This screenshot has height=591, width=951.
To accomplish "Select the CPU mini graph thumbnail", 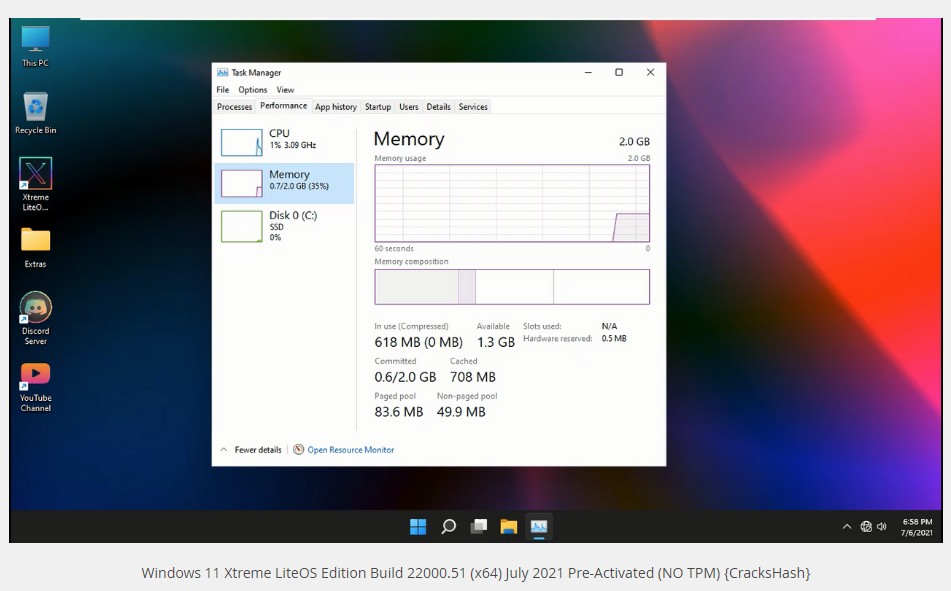I will [241, 143].
